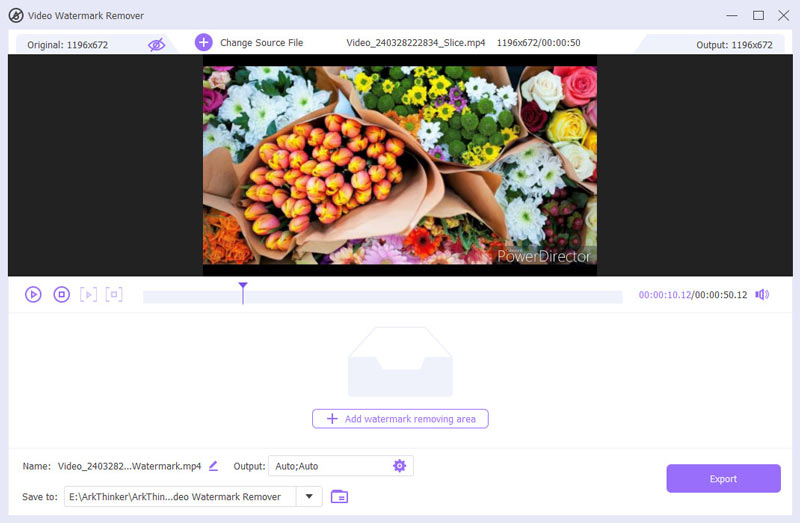Click the Video_2403282...Watermark.mp4 name text

130,466
